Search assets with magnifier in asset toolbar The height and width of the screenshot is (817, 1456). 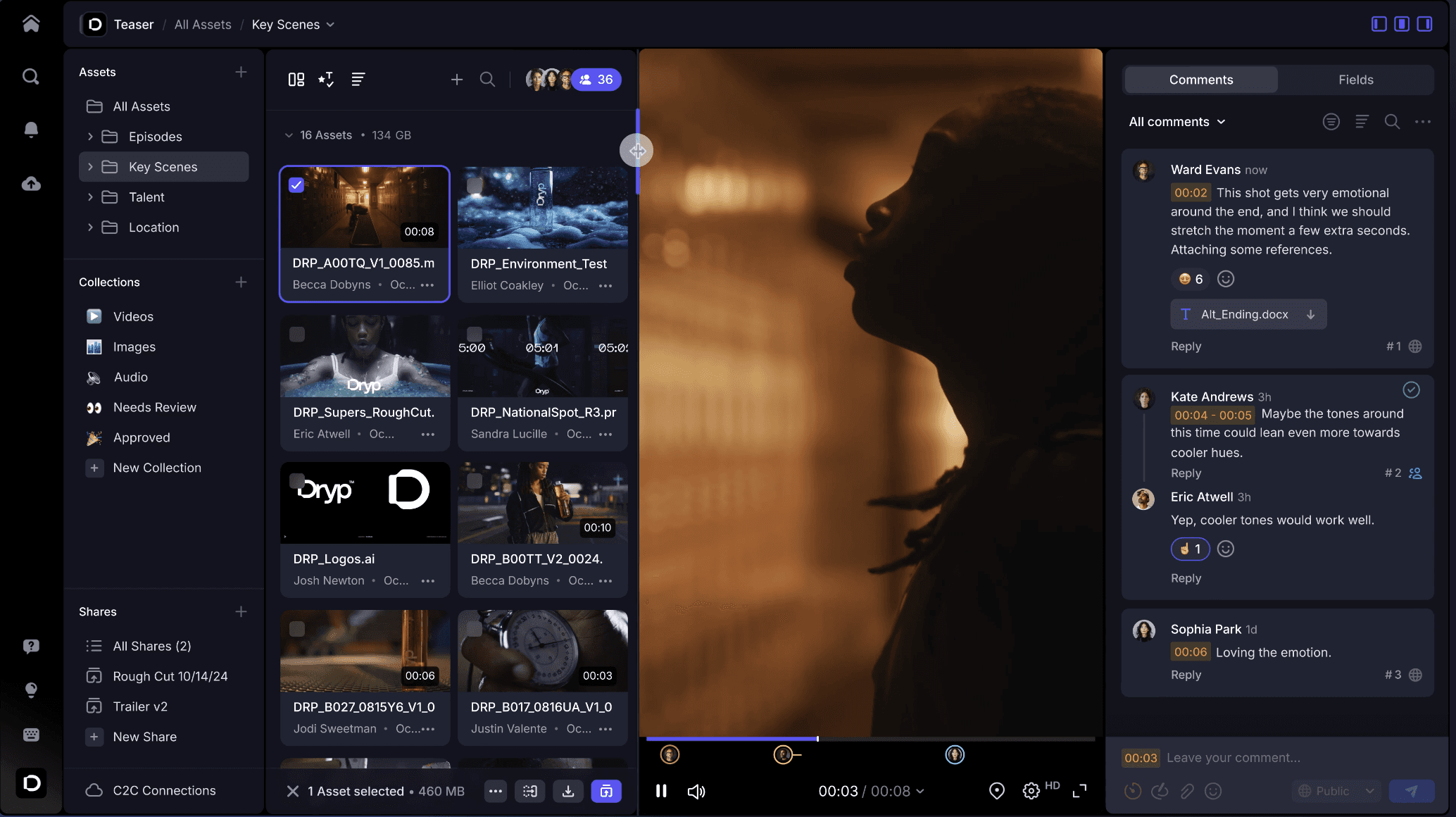[x=487, y=80]
